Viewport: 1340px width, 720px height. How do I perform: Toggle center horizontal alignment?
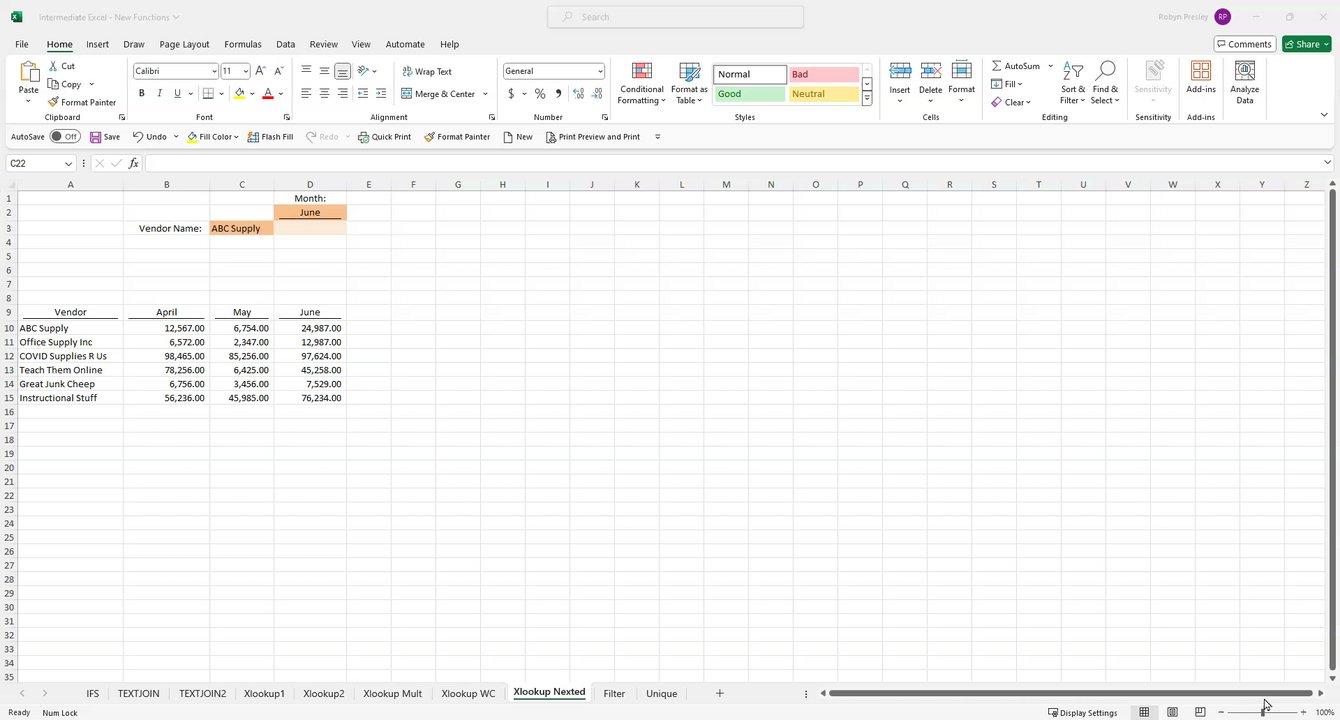point(324,94)
